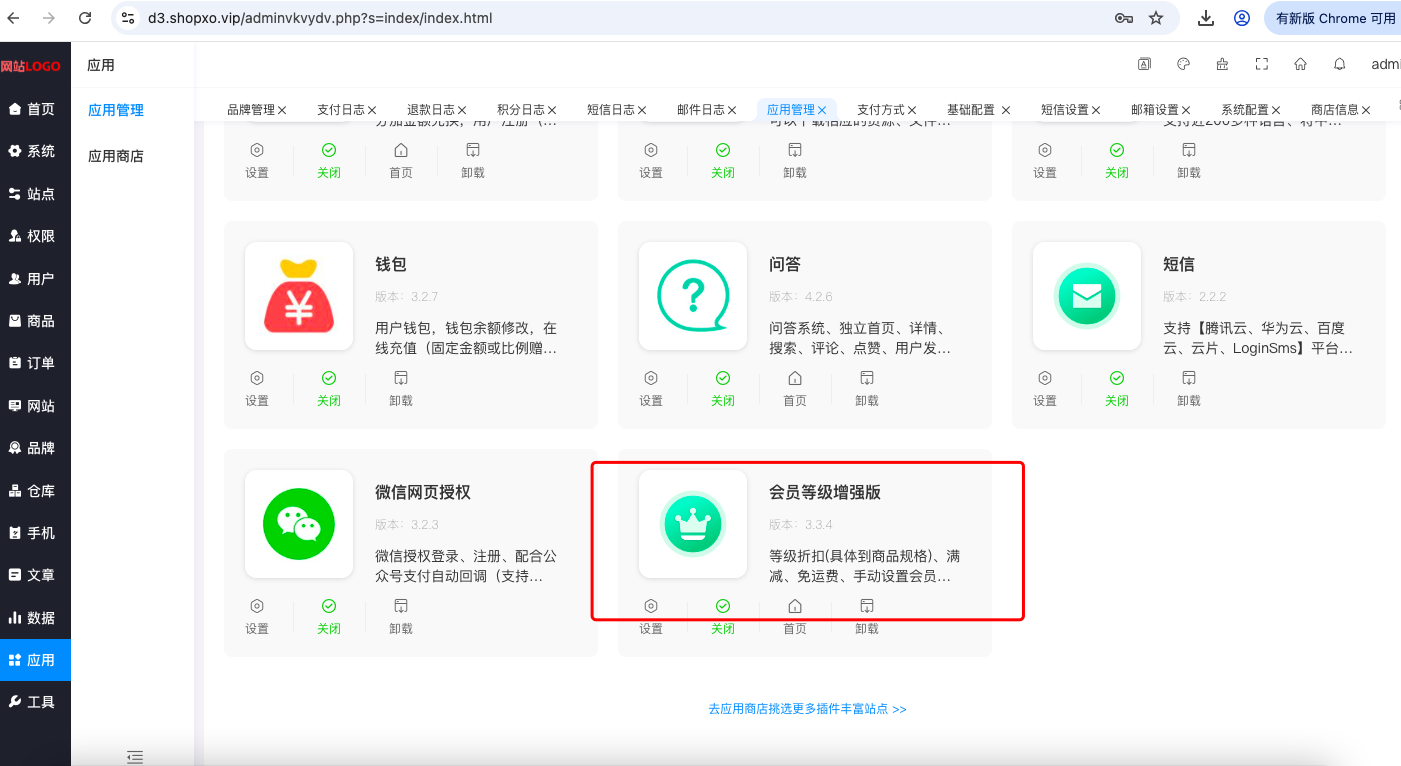
Task: Reload the page in the browser
Action: pos(85,18)
